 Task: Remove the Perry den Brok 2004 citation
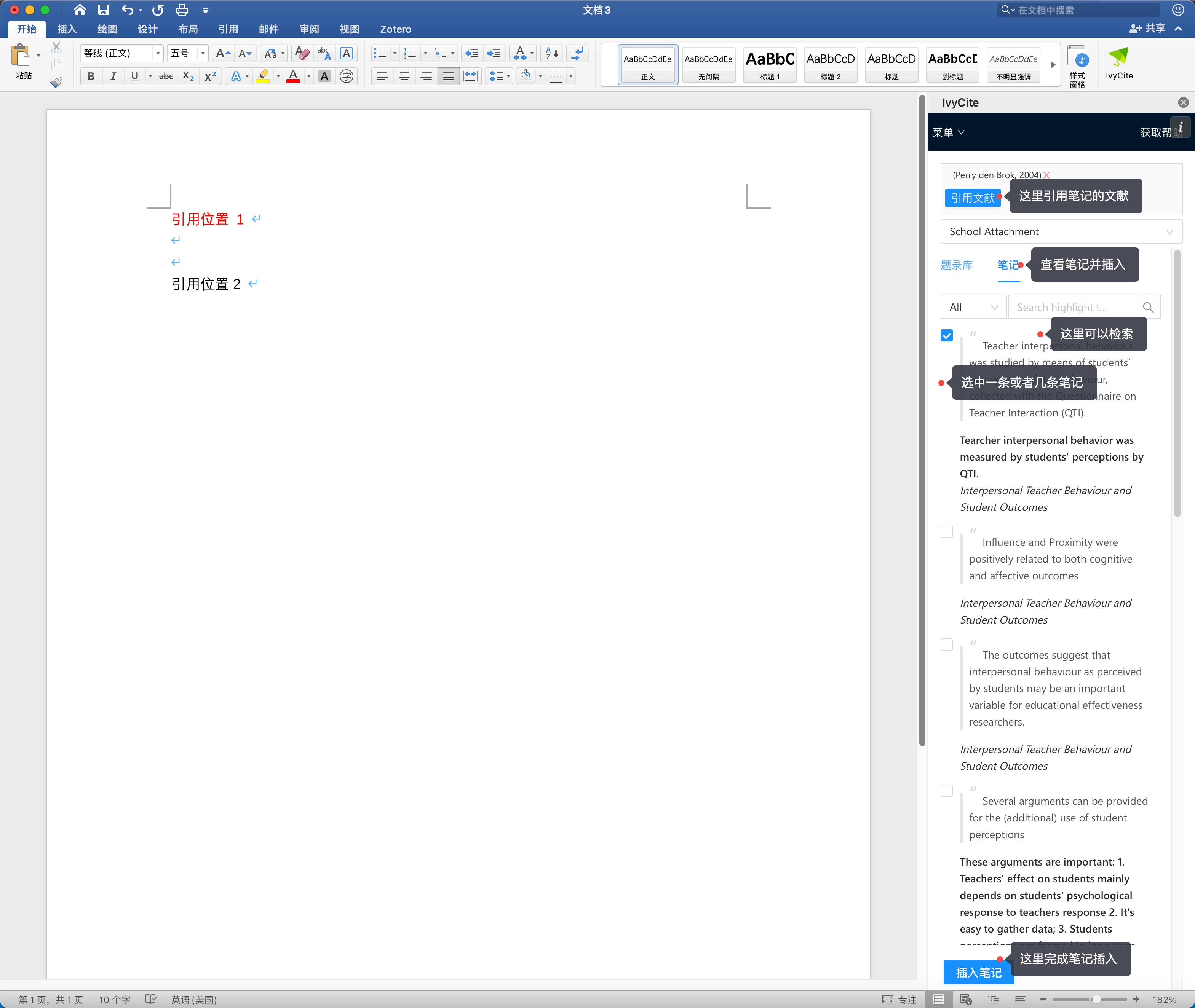1046,175
